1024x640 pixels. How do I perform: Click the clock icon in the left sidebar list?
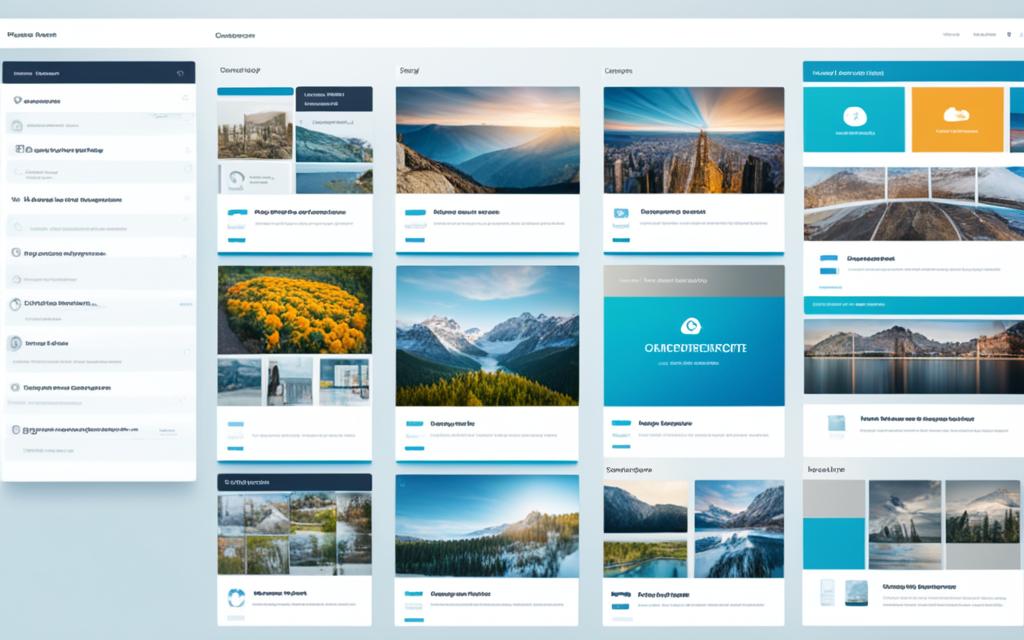[x=16, y=254]
